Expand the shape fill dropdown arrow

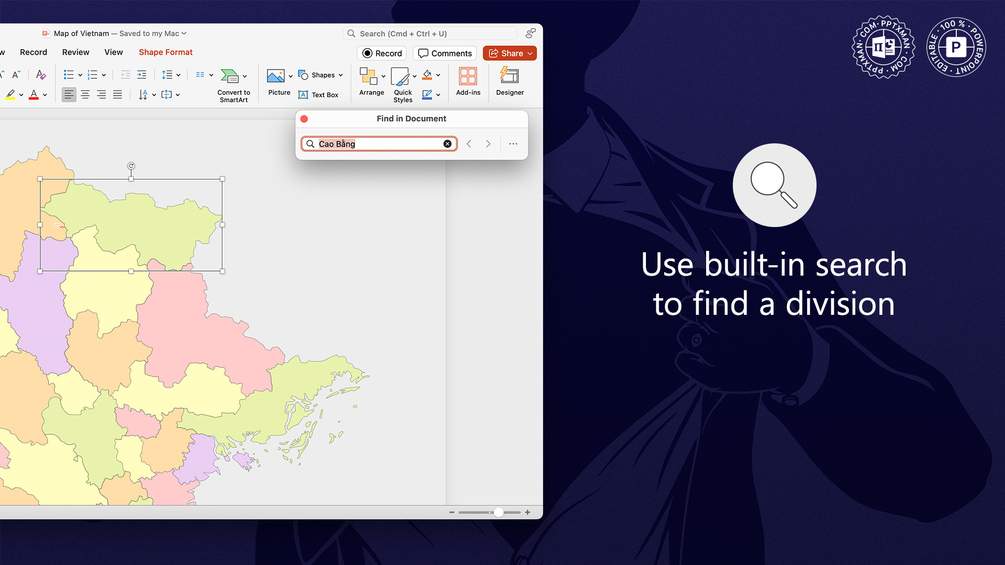438,75
